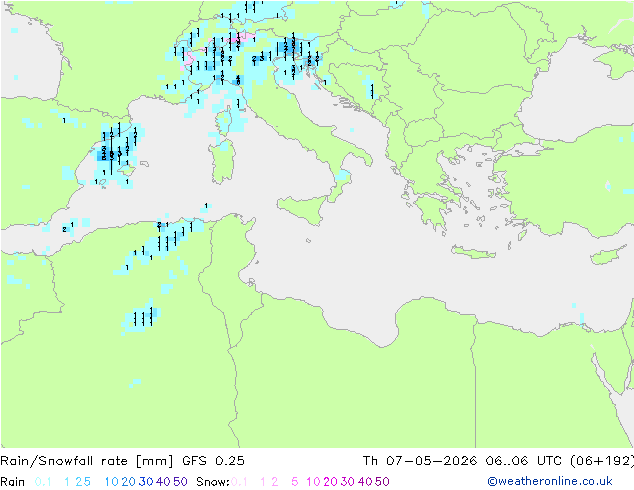Select the Rain legend value 10

click(112, 482)
